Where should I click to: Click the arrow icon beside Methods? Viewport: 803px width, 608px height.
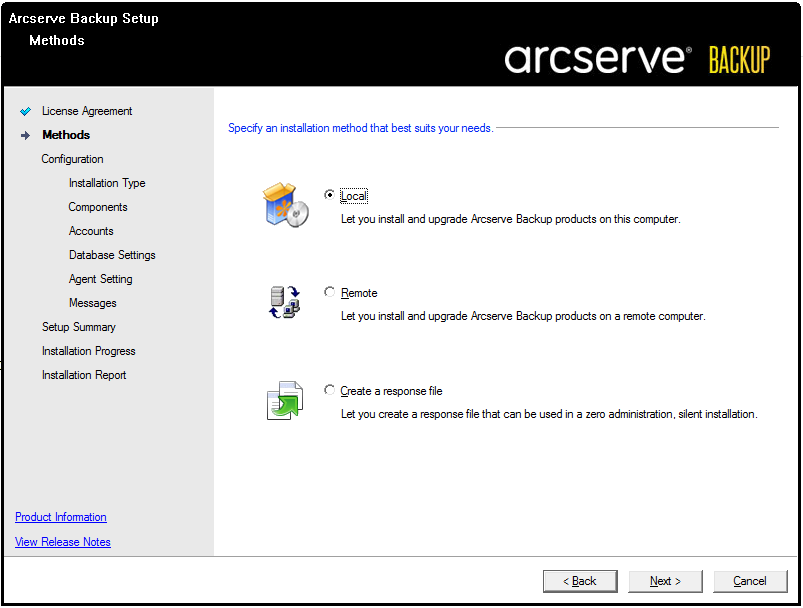coord(26,135)
